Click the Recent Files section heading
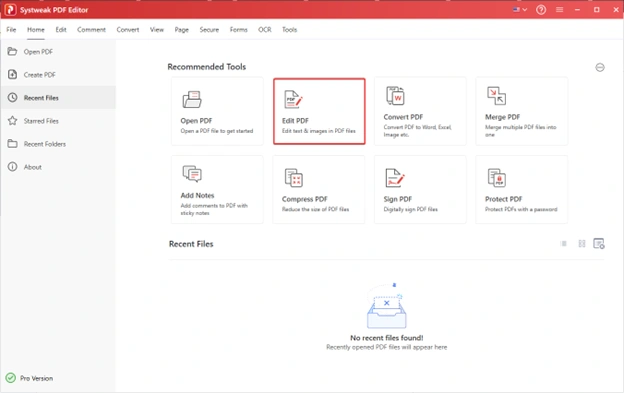The image size is (624, 393). 191,244
